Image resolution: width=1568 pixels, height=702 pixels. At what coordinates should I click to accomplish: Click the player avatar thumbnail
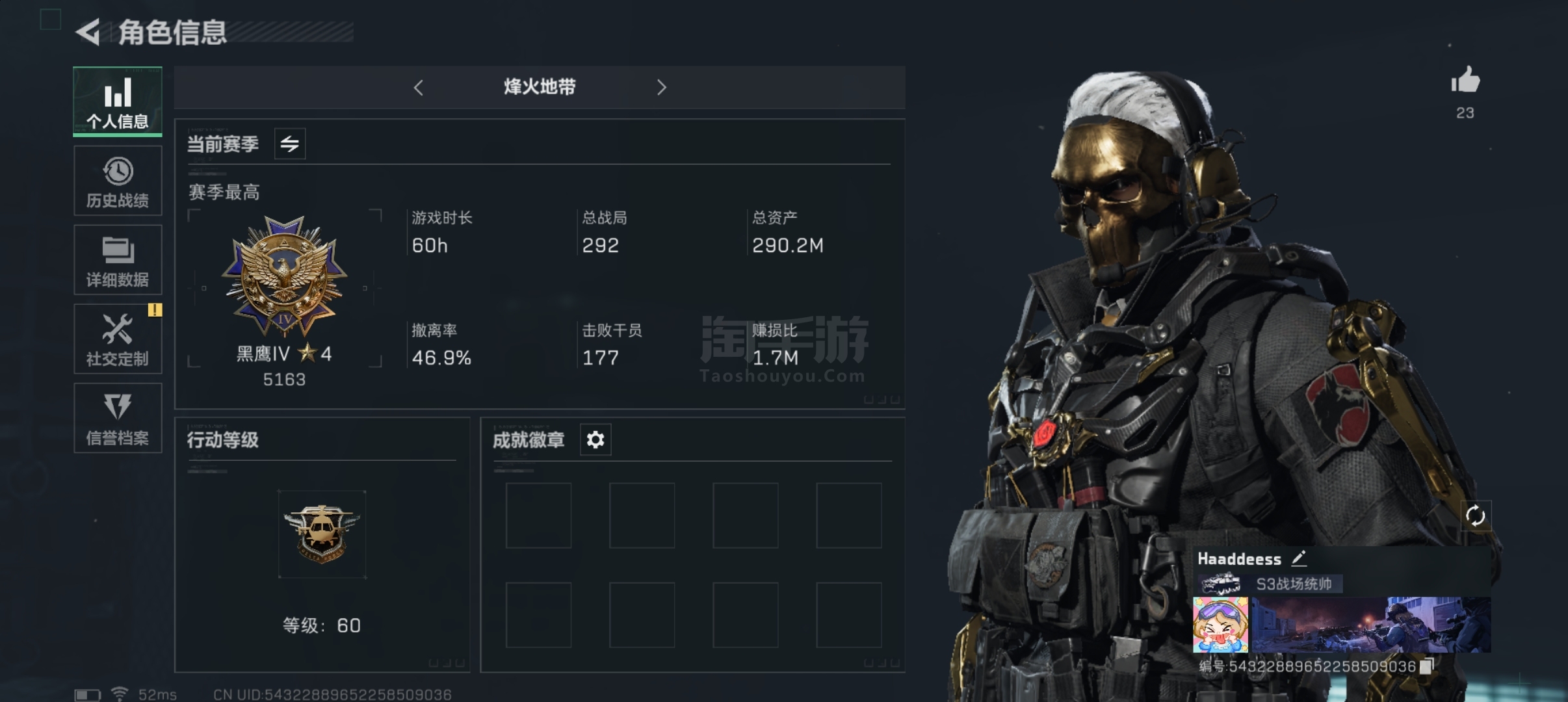click(x=1220, y=625)
